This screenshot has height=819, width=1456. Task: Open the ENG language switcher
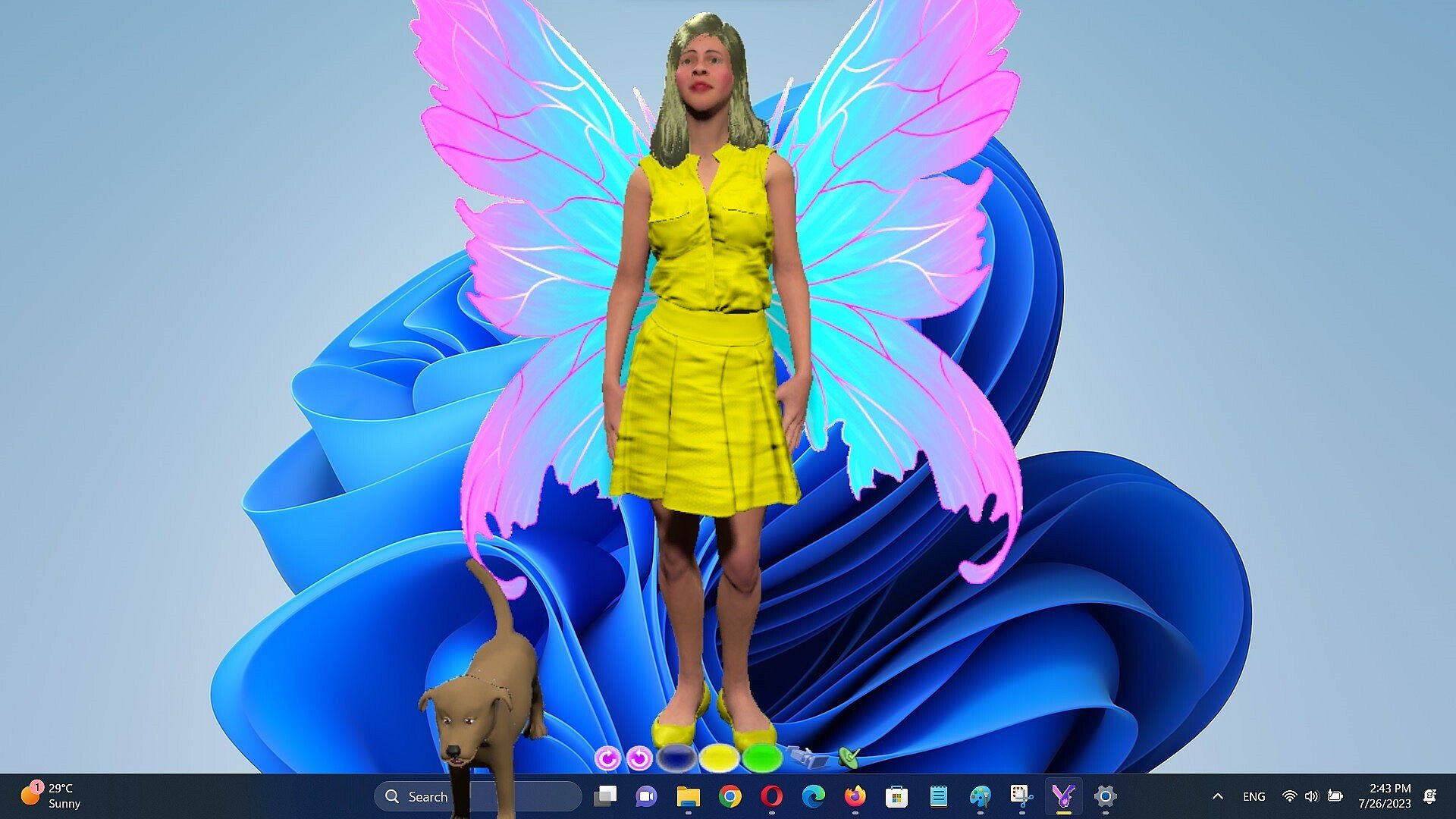[x=1254, y=796]
